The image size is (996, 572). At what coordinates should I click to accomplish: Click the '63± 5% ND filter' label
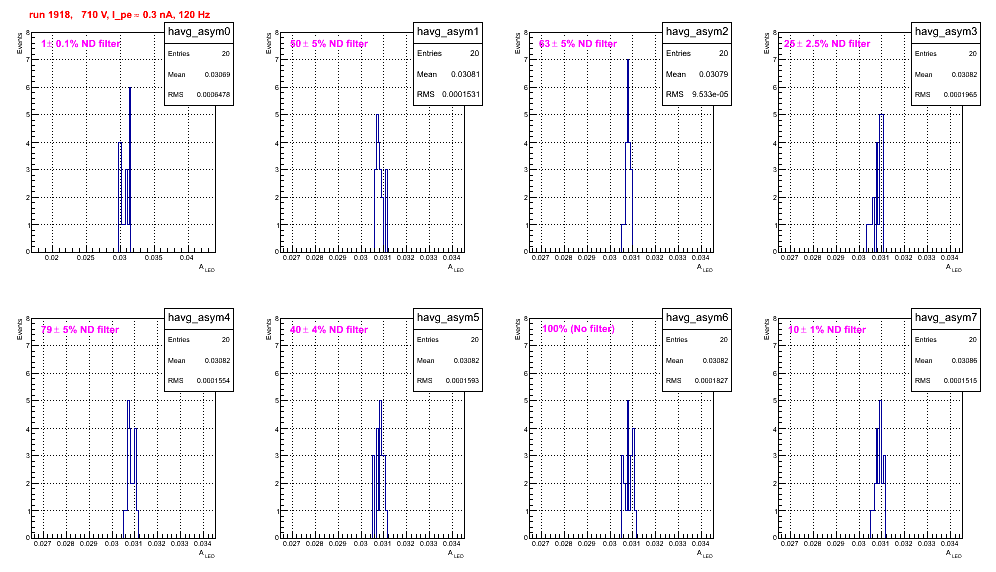(578, 44)
